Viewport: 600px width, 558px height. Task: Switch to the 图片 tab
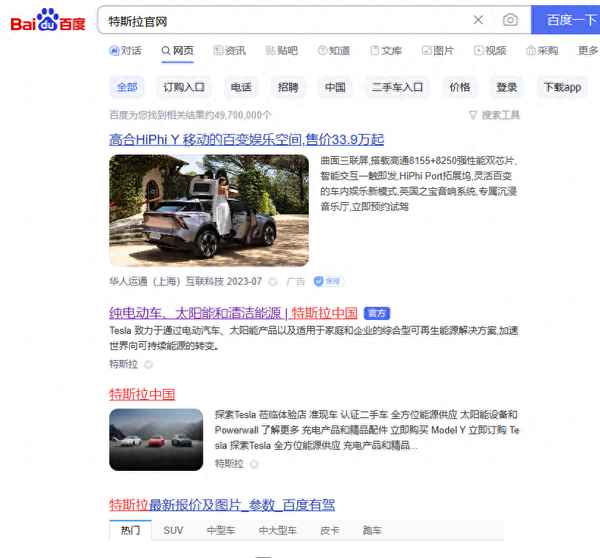438,51
